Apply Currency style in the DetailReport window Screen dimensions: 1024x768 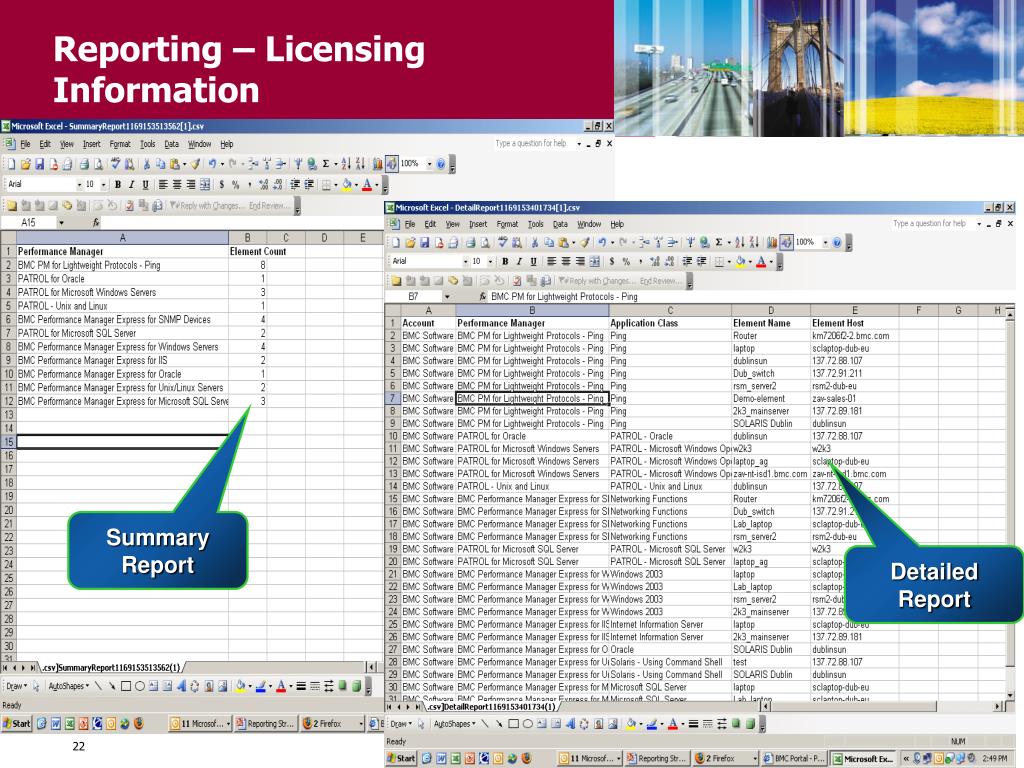click(x=612, y=262)
